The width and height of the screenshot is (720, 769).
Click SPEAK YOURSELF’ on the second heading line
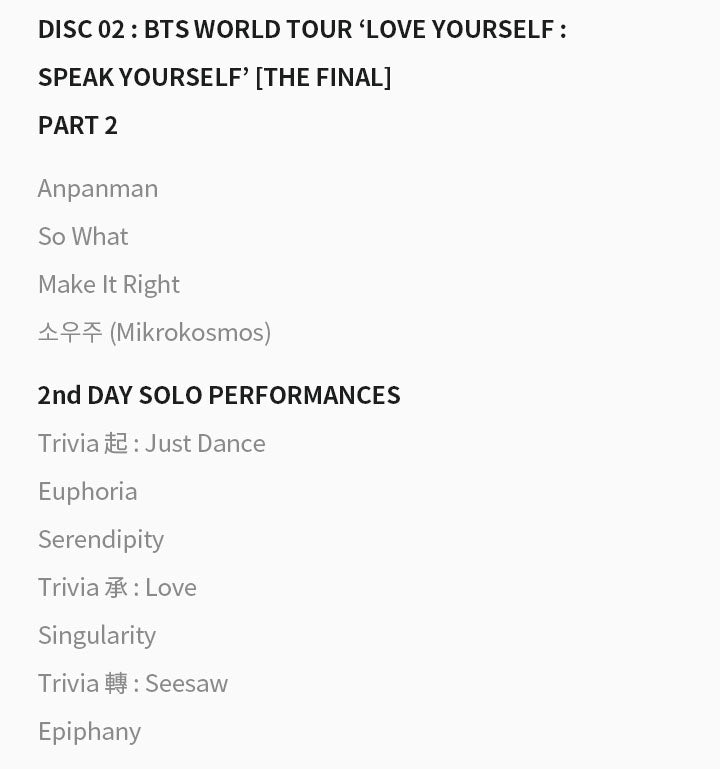tap(143, 77)
